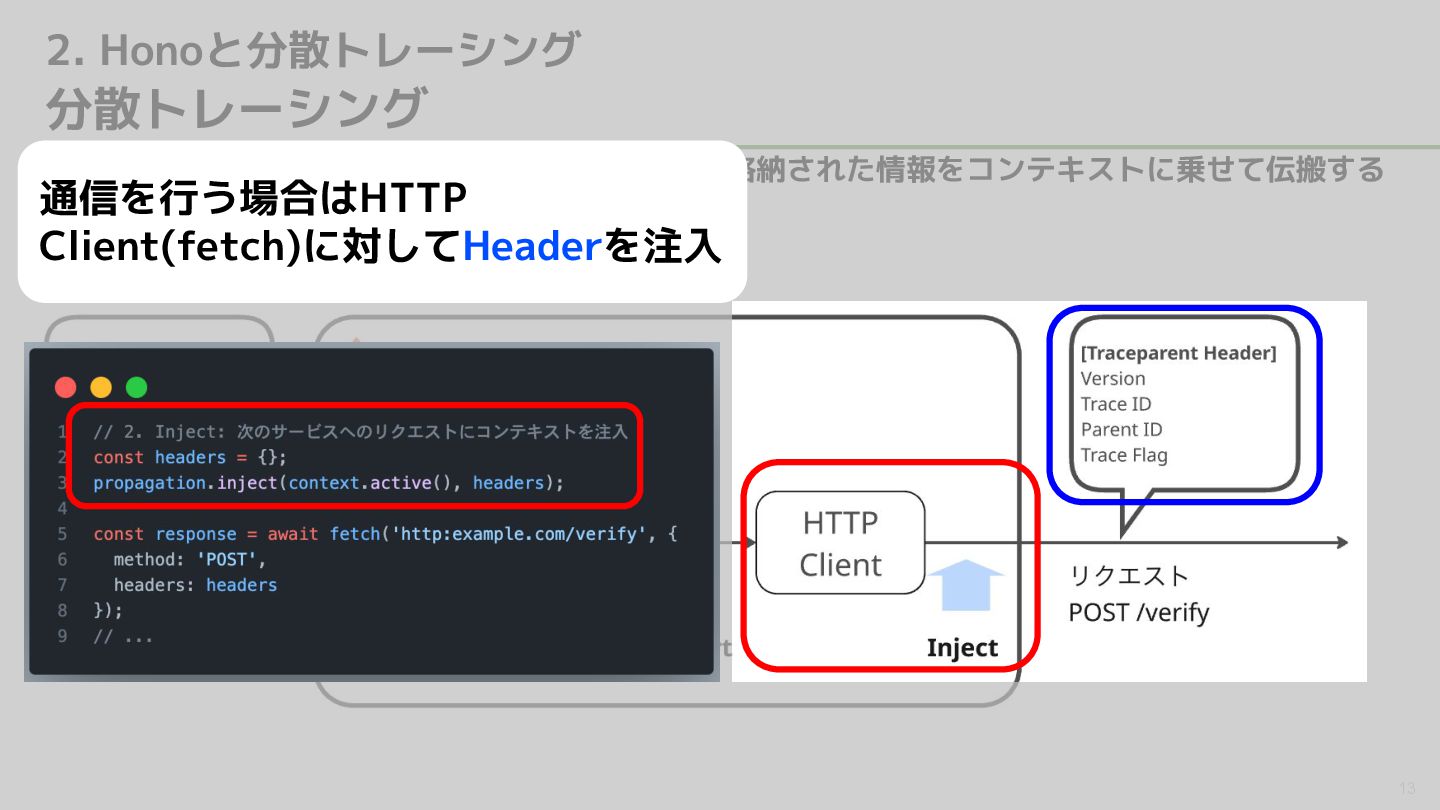Click the 'http:example.com/verify' URL string
This screenshot has width=1440, height=810.
point(520,534)
